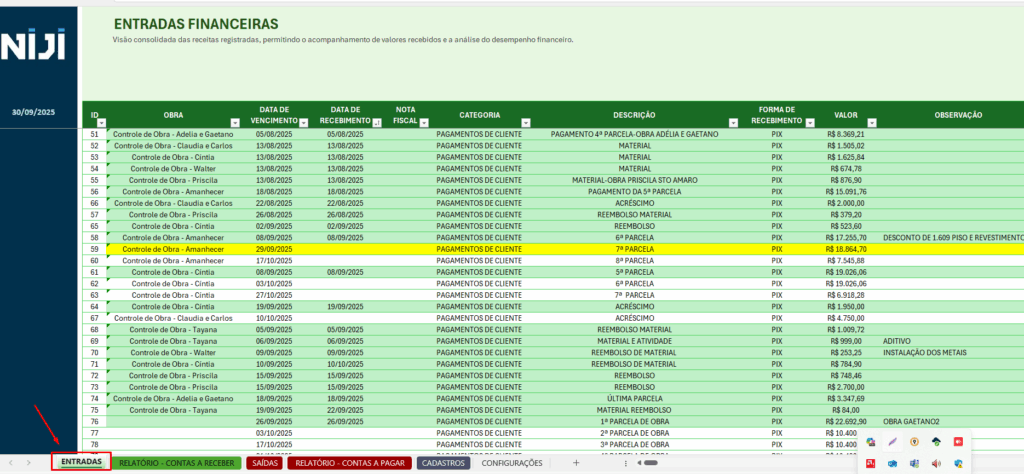Click the NIJI logo in sidebar

coord(36,47)
